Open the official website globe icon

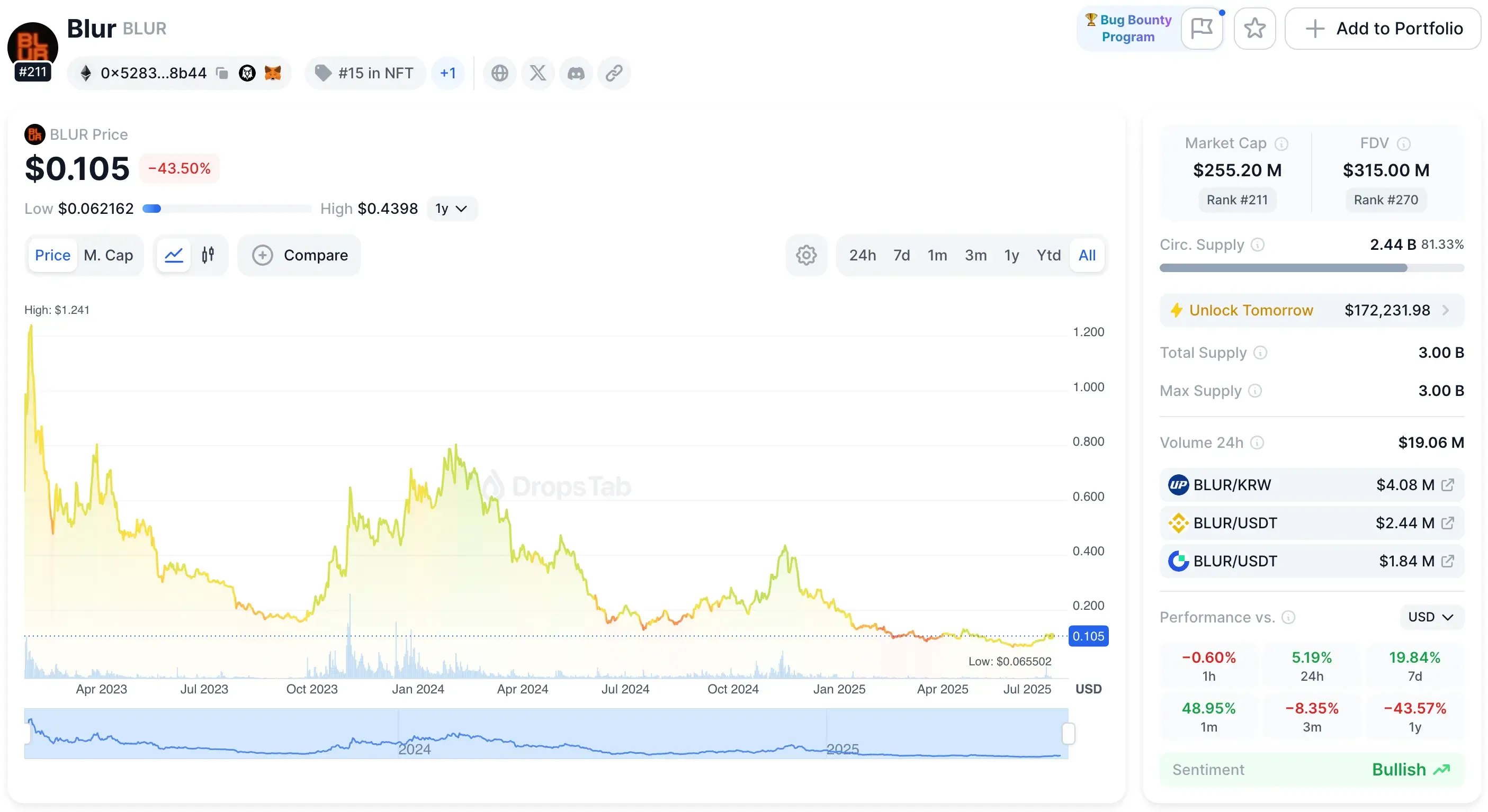tap(500, 74)
